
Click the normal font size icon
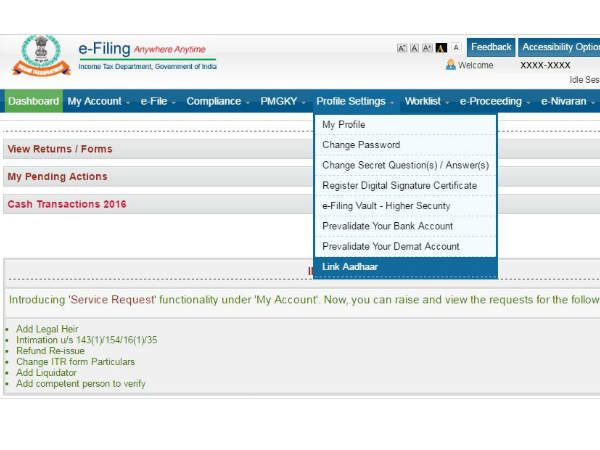click(x=414, y=47)
